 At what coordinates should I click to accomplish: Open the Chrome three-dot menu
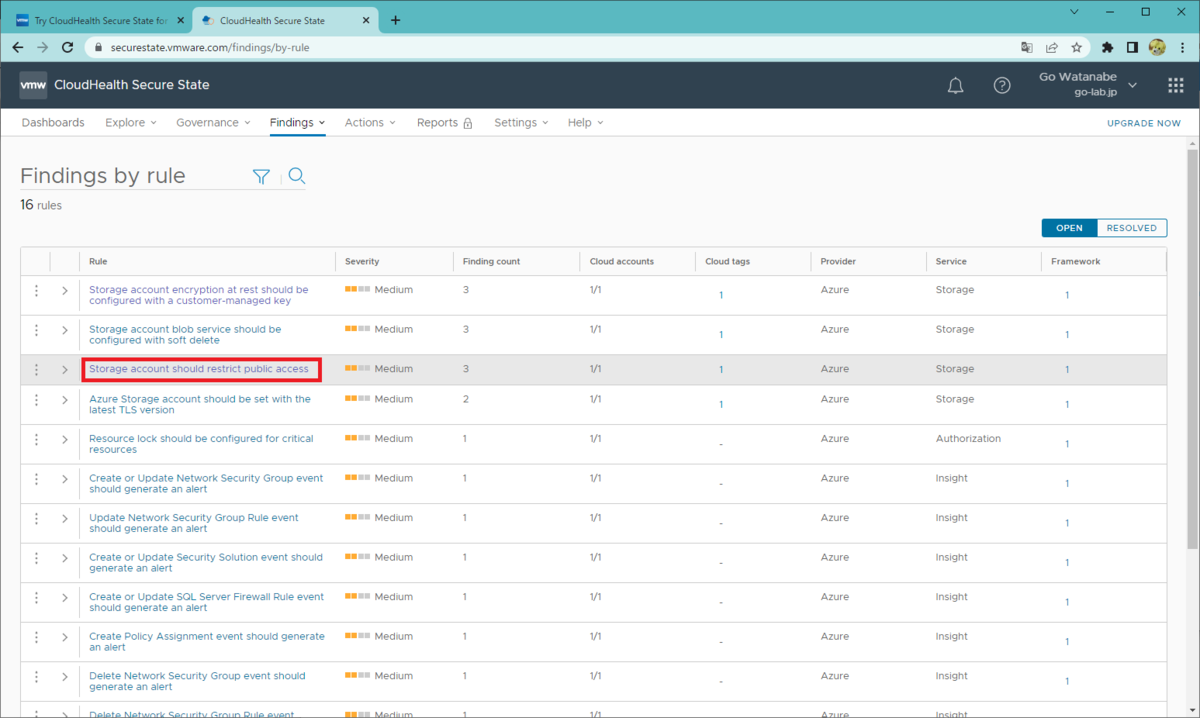[1182, 47]
